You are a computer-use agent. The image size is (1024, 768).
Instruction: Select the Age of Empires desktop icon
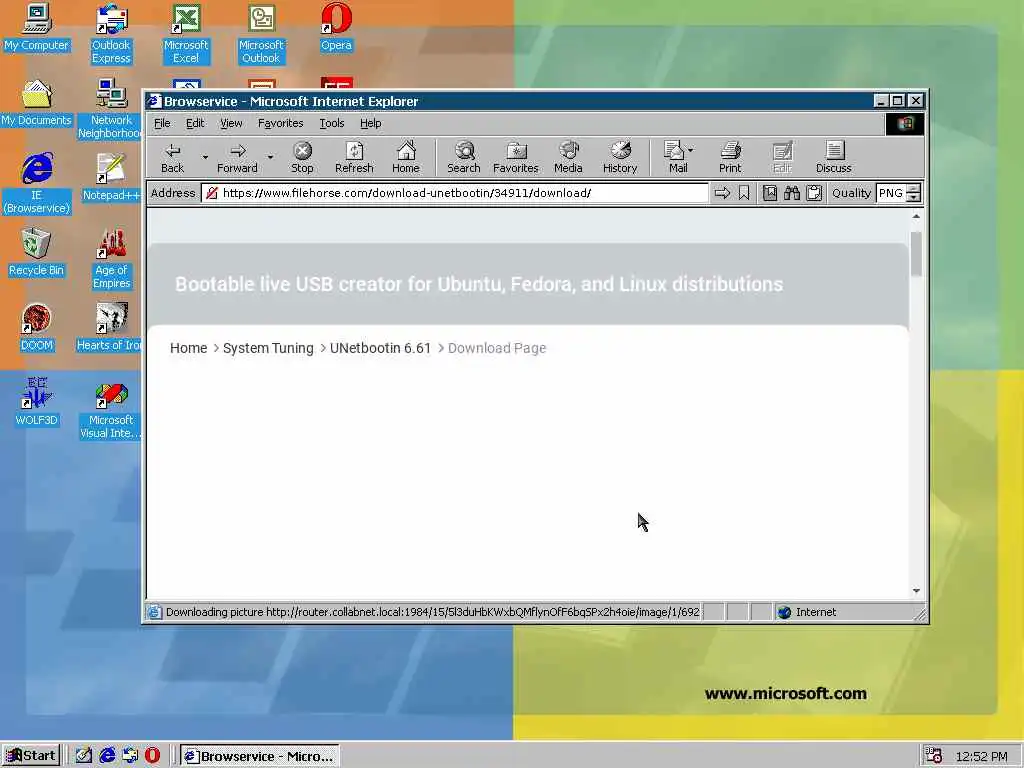point(111,259)
